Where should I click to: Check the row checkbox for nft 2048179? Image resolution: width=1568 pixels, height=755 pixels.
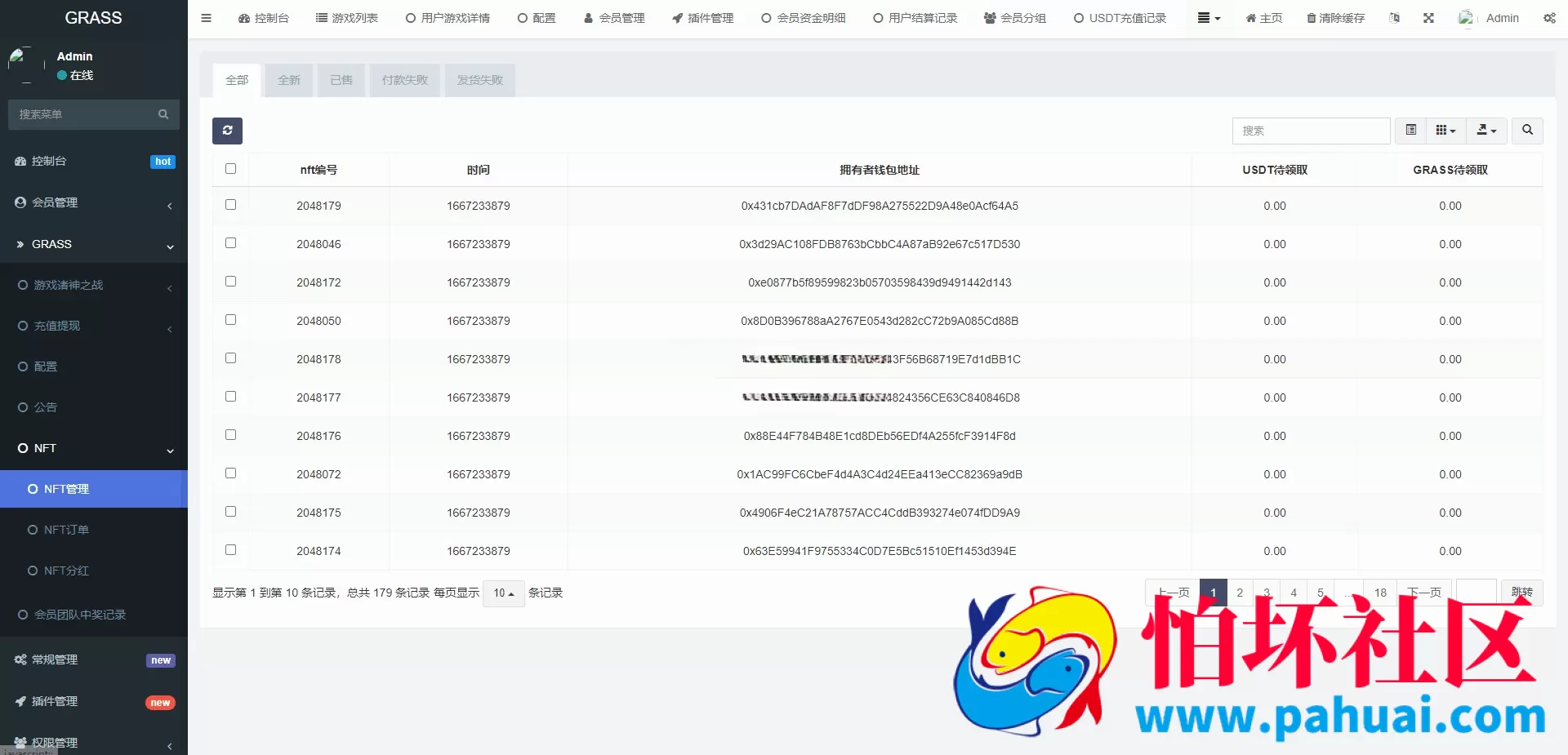(x=230, y=204)
